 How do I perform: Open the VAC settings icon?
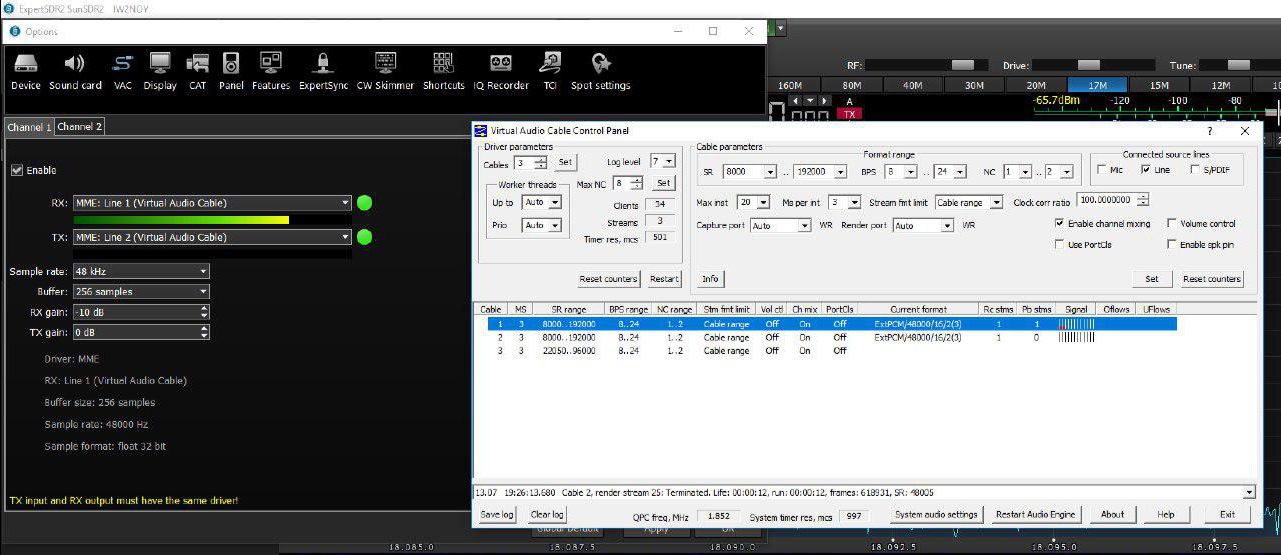coord(122,64)
